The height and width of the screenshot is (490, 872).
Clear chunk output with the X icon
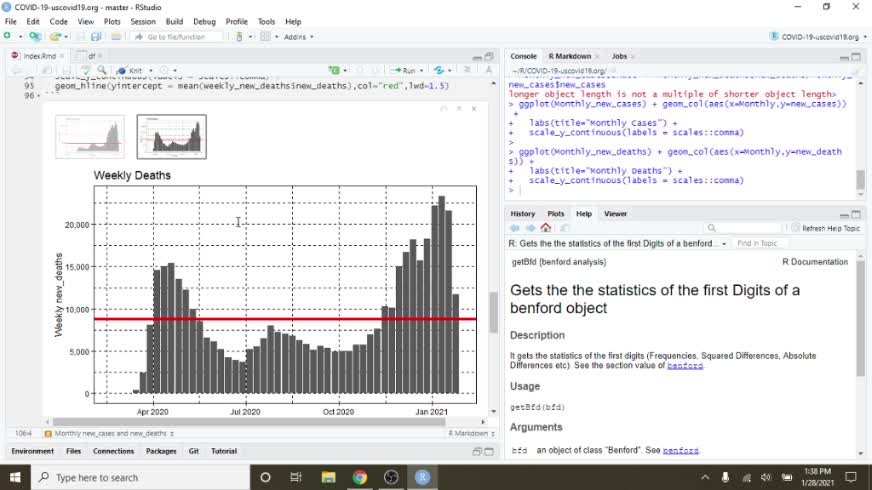coord(474,108)
